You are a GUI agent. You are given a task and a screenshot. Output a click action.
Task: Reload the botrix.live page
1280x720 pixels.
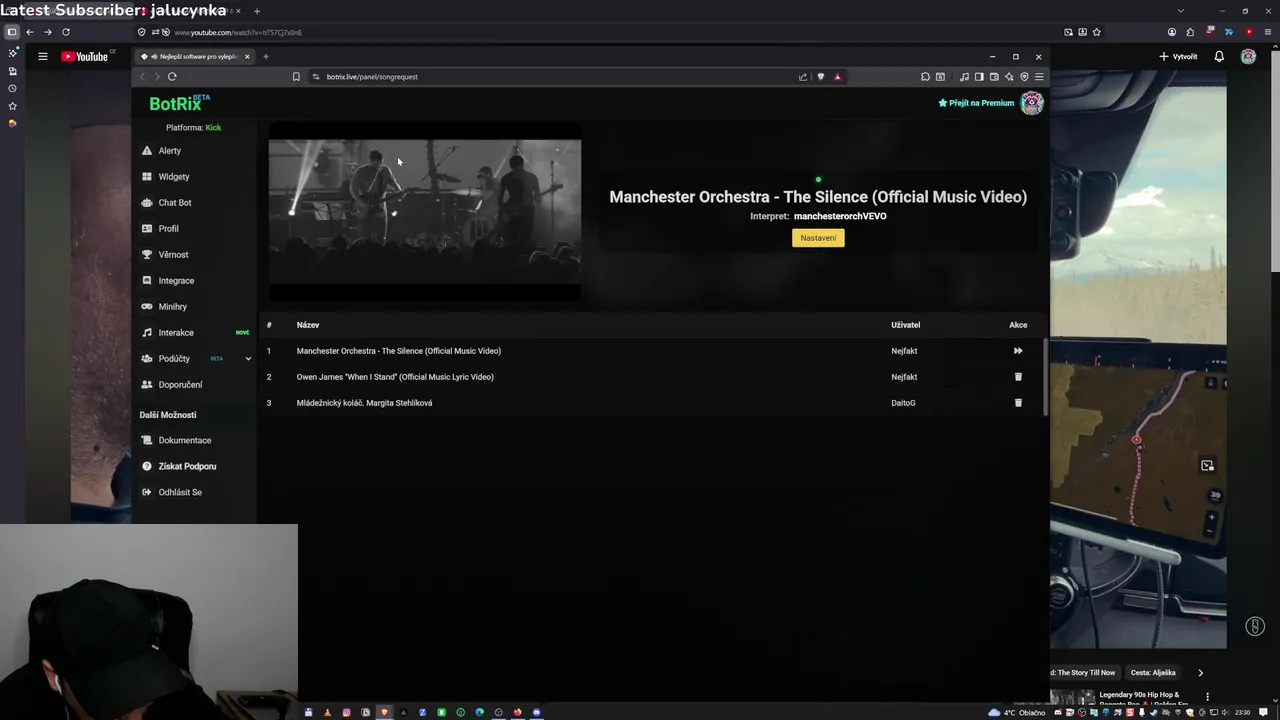pos(172,77)
